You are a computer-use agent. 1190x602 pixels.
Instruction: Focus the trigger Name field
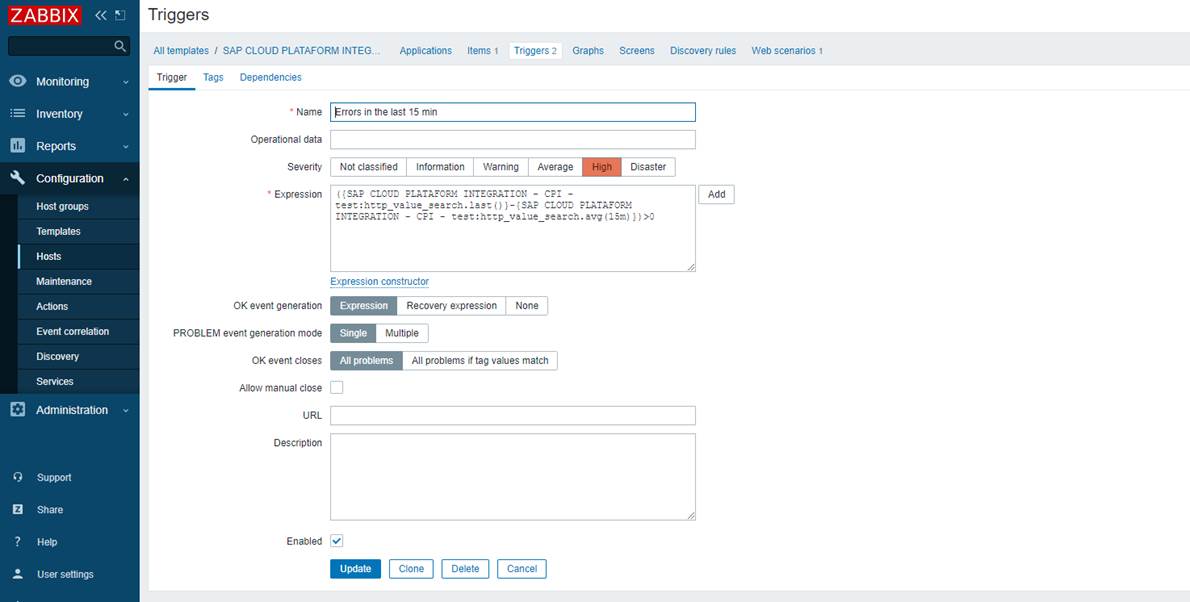coord(513,112)
